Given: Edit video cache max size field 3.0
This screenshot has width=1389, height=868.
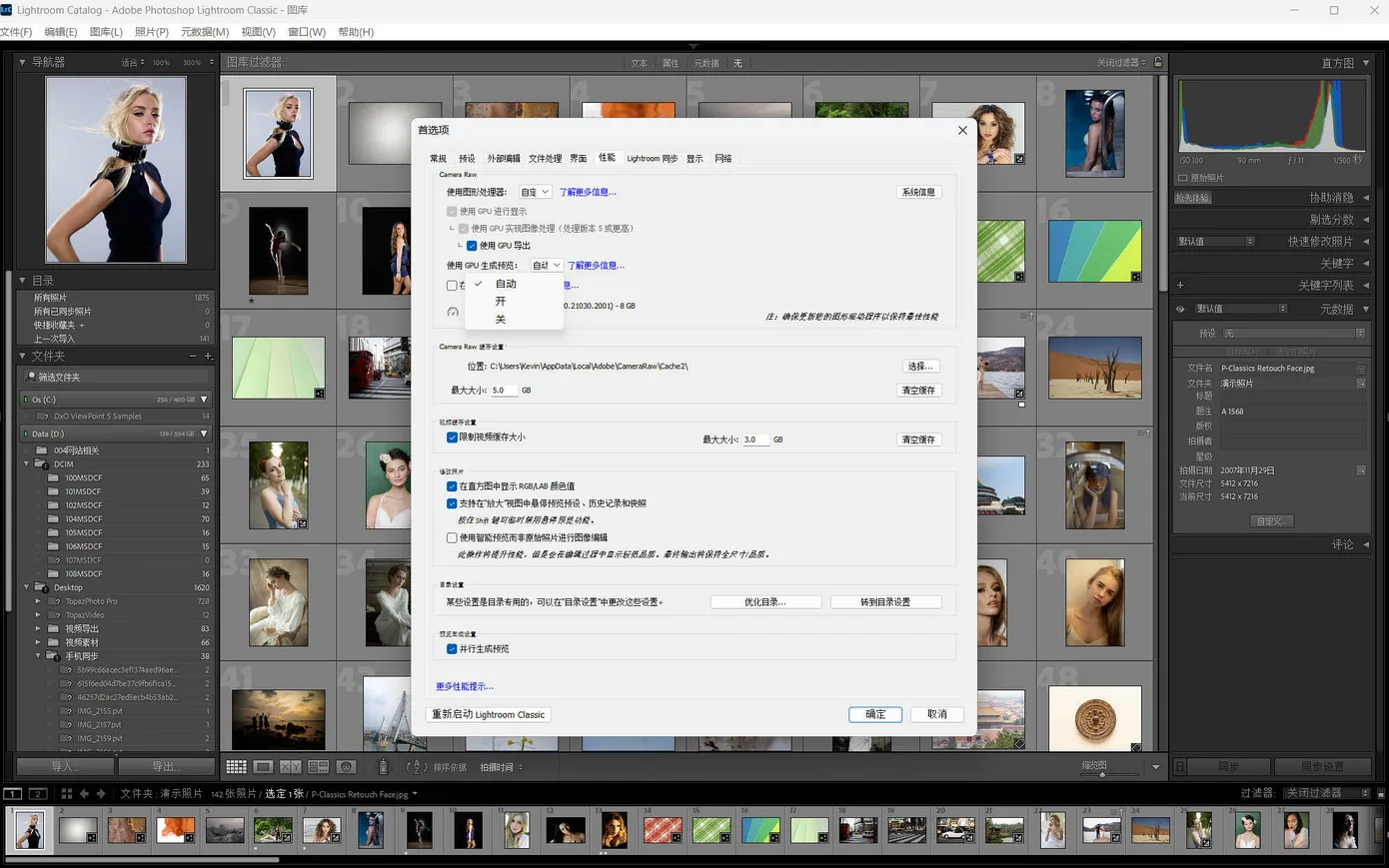Looking at the screenshot, I should tap(755, 439).
